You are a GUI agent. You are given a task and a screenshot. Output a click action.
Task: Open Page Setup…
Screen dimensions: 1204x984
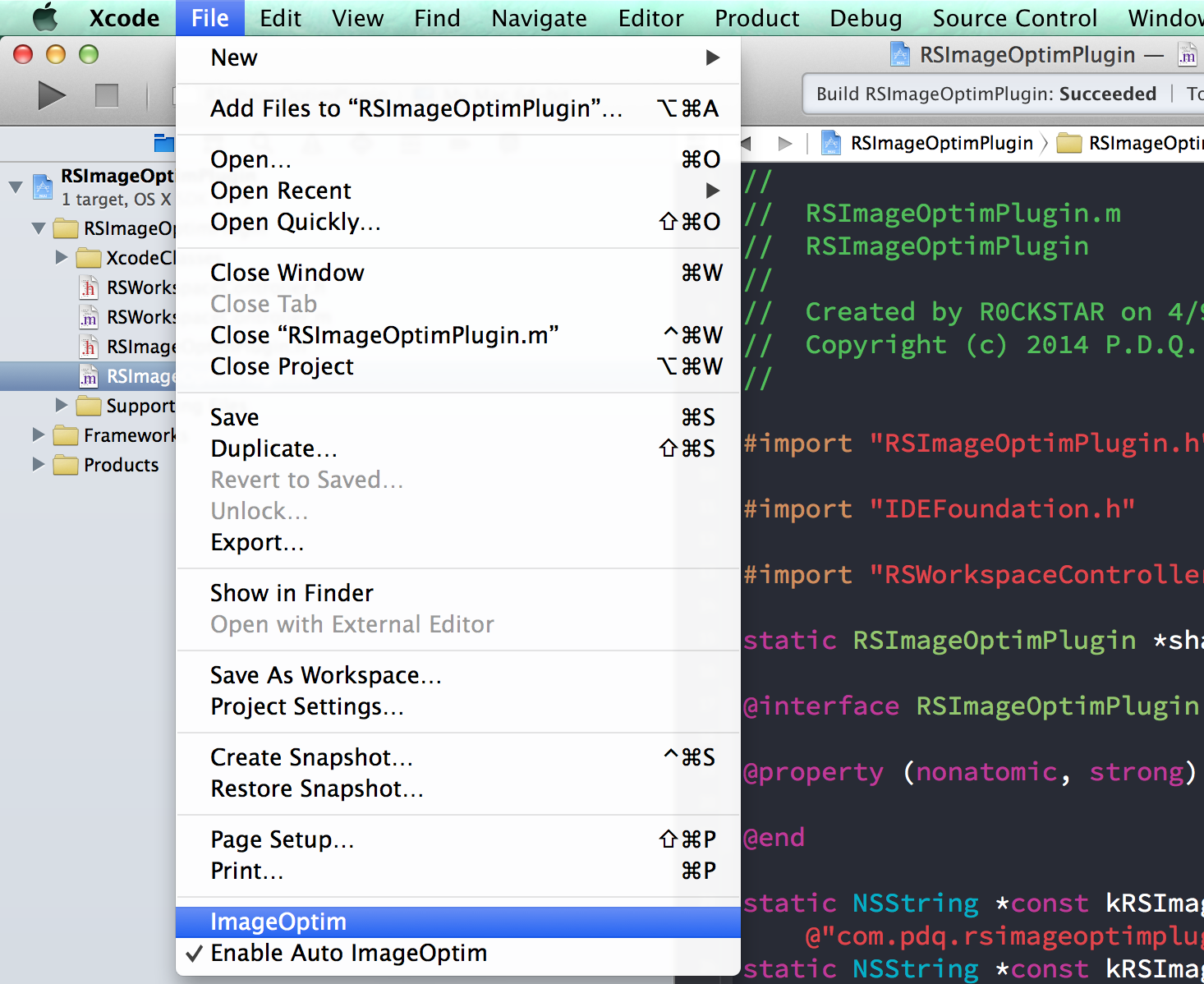click(458, 839)
